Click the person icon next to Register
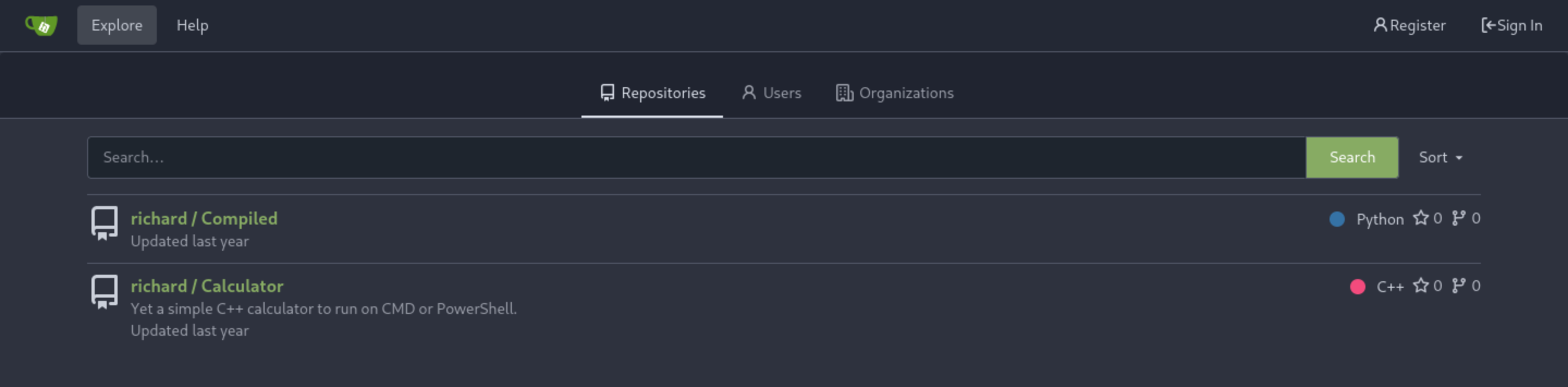Image resolution: width=1568 pixels, height=387 pixels. (1380, 25)
